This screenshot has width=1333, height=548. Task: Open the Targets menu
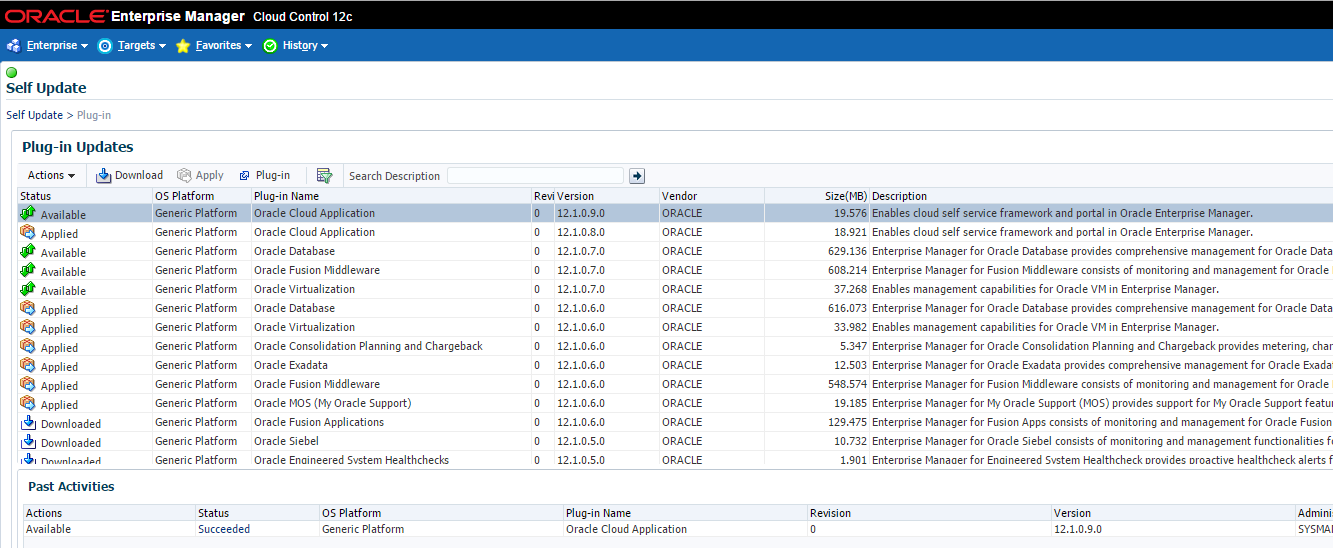pos(141,45)
